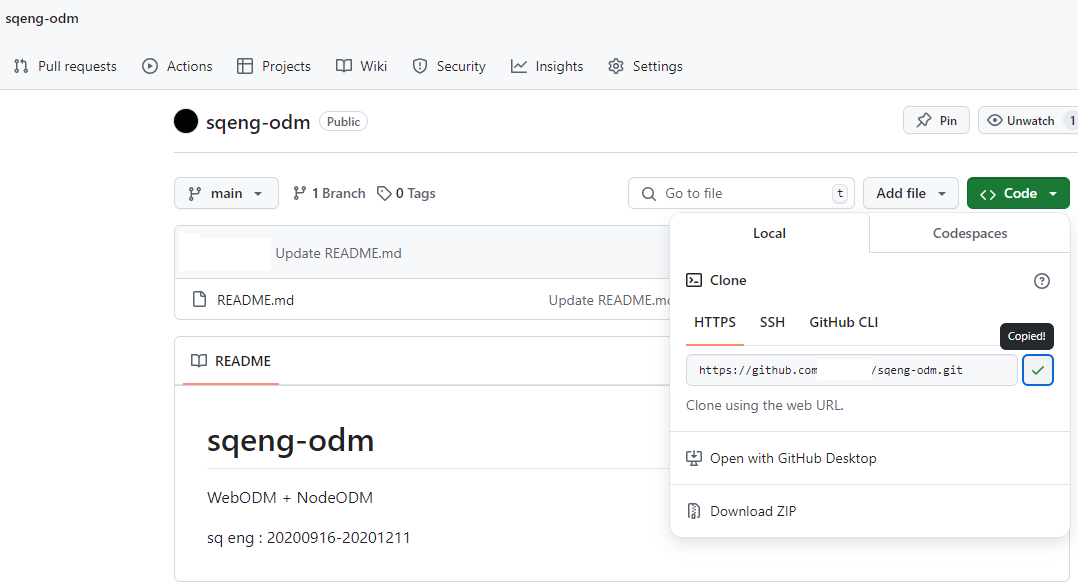Click the black owner avatar circle
This screenshot has width=1078, height=588.
tap(186, 121)
